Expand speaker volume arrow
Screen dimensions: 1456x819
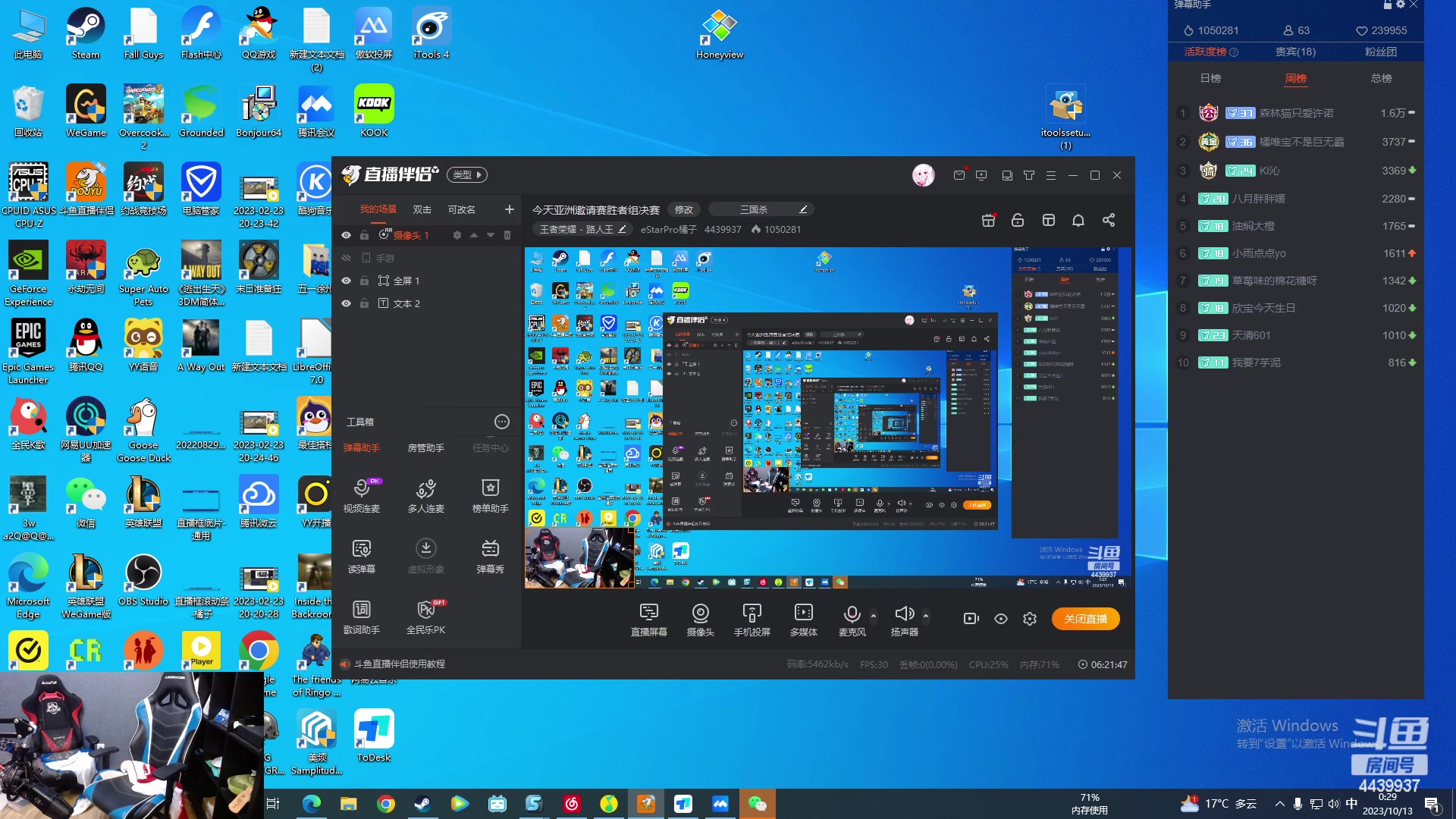pos(926,616)
